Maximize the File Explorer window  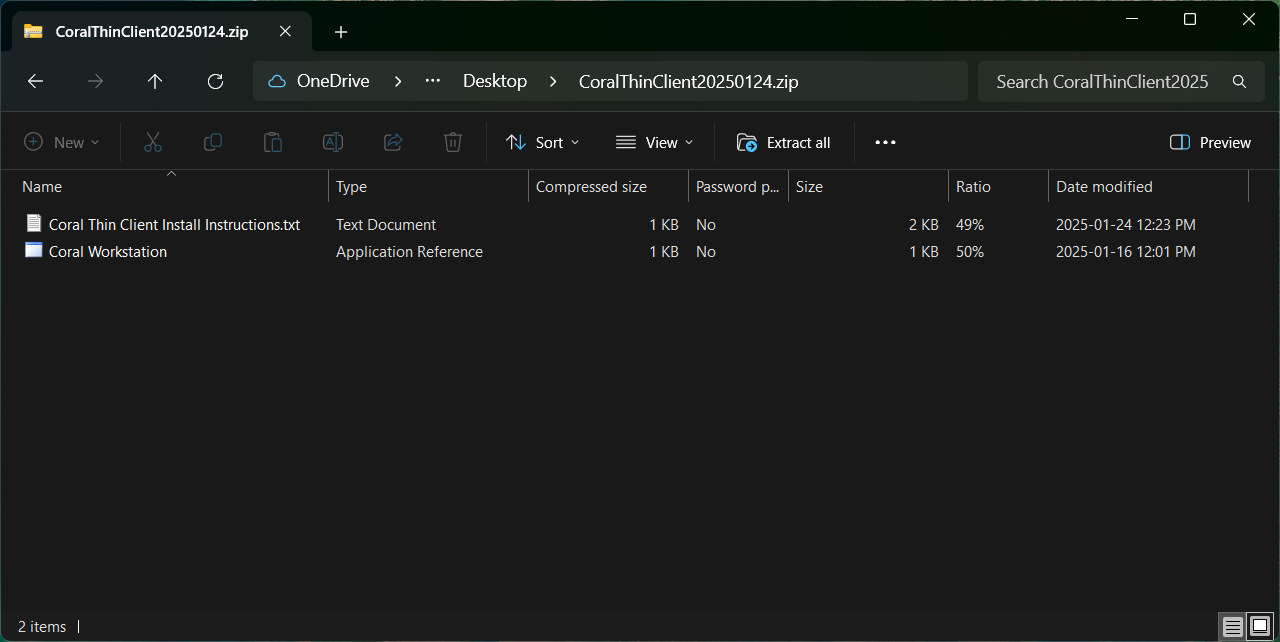tap(1190, 19)
